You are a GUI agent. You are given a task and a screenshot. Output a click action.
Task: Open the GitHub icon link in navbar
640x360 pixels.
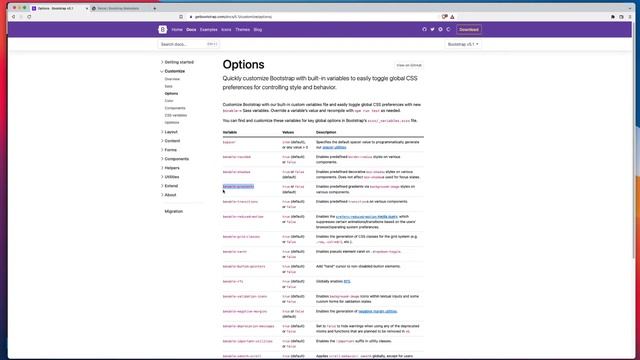click(424, 29)
